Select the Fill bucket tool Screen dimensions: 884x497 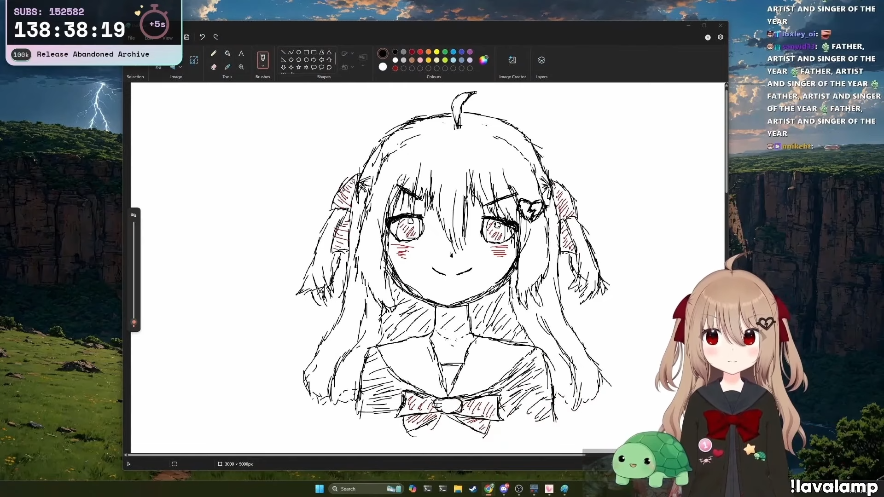pyautogui.click(x=227, y=53)
